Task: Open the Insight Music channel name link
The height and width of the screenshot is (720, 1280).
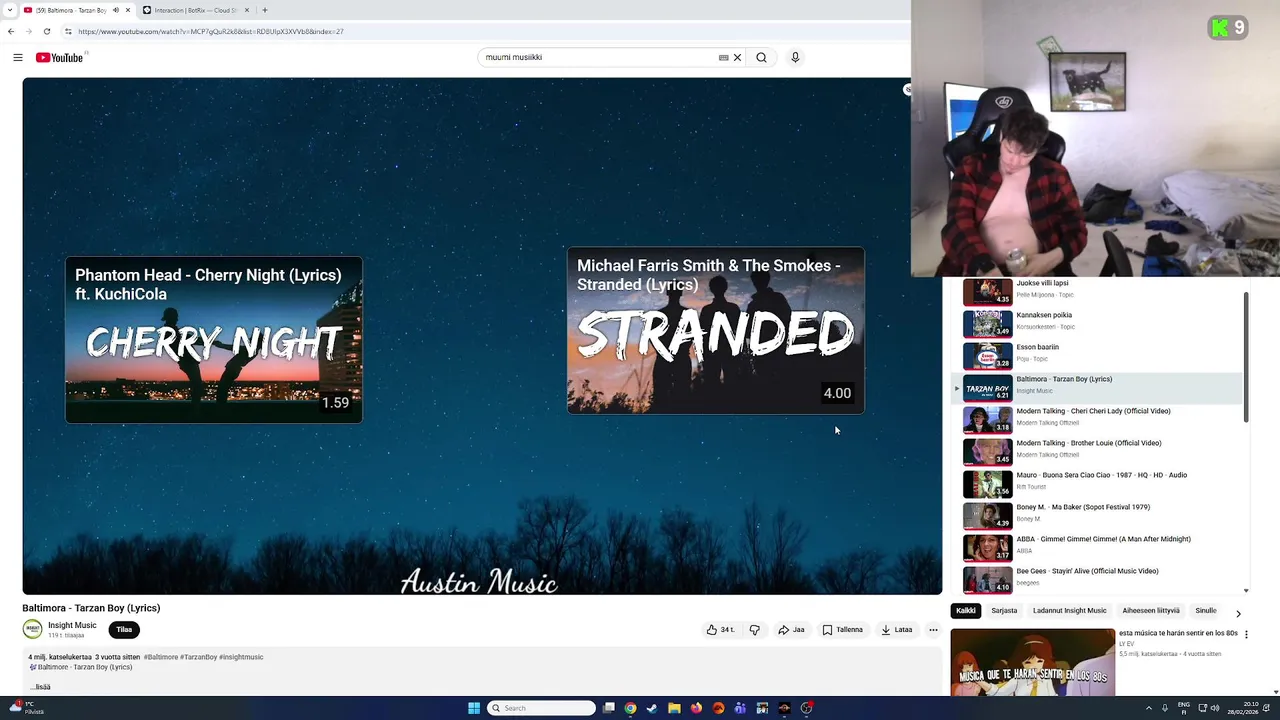Action: click(x=72, y=625)
